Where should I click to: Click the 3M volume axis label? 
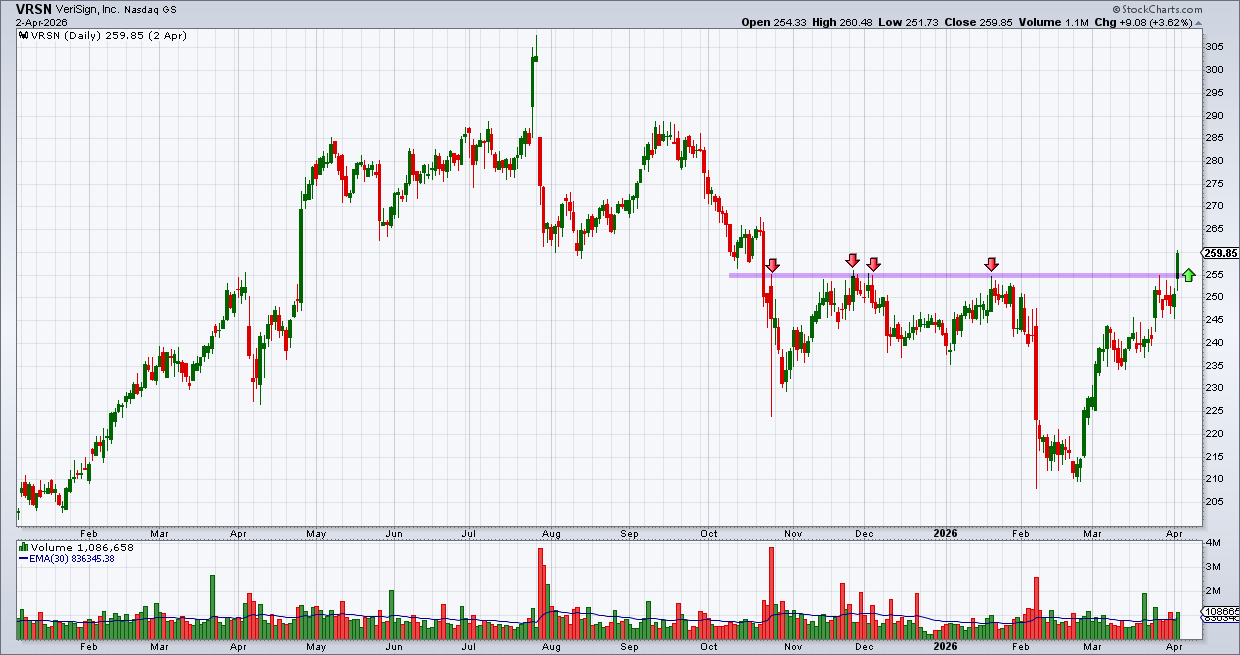click(x=1212, y=567)
